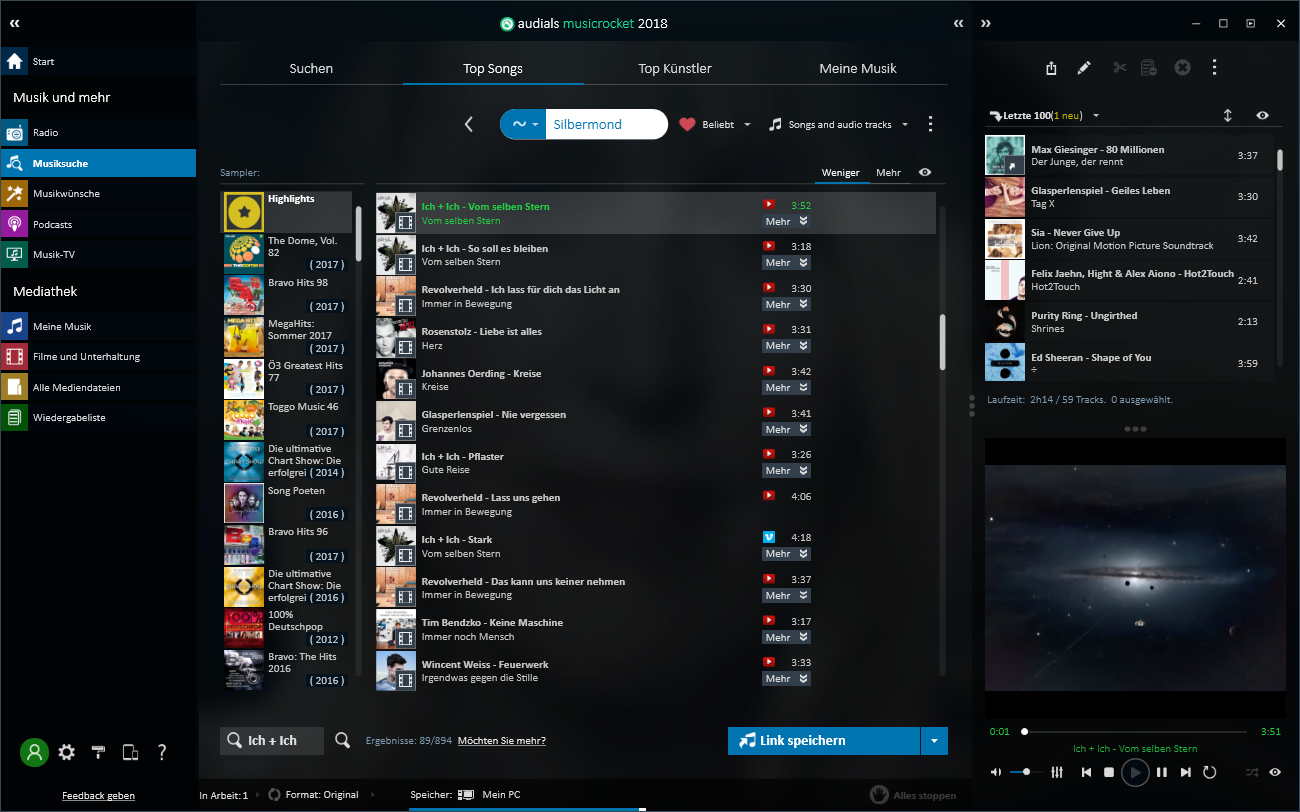
Task: Open the user account icon
Action: coord(34,752)
